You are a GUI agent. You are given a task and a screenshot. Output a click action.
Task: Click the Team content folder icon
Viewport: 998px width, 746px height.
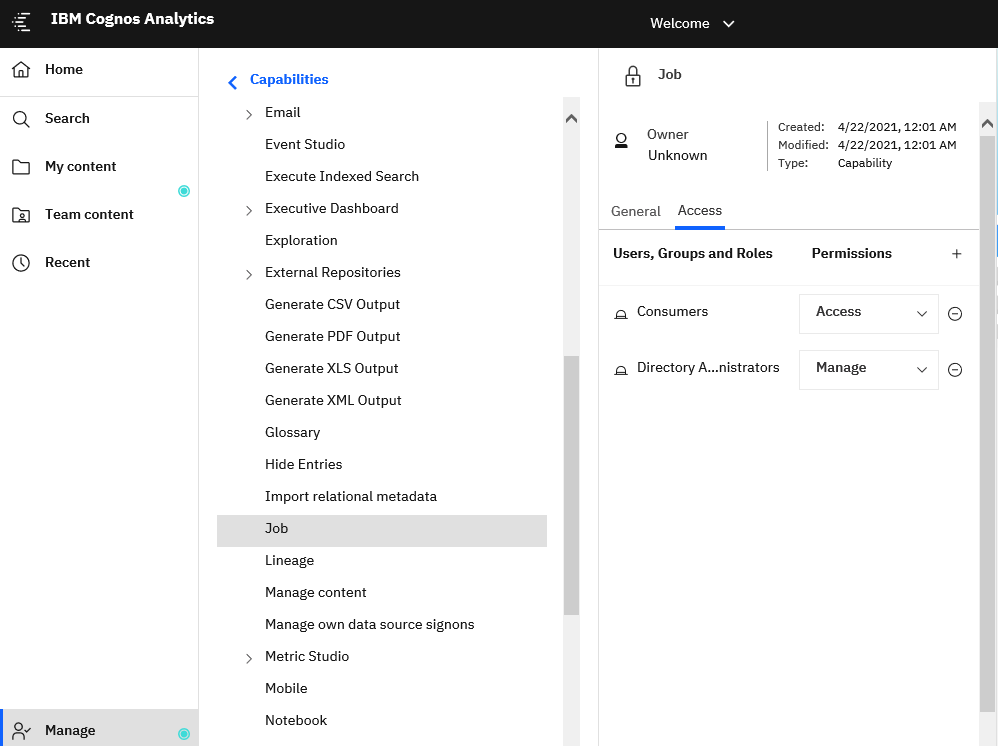coord(21,215)
